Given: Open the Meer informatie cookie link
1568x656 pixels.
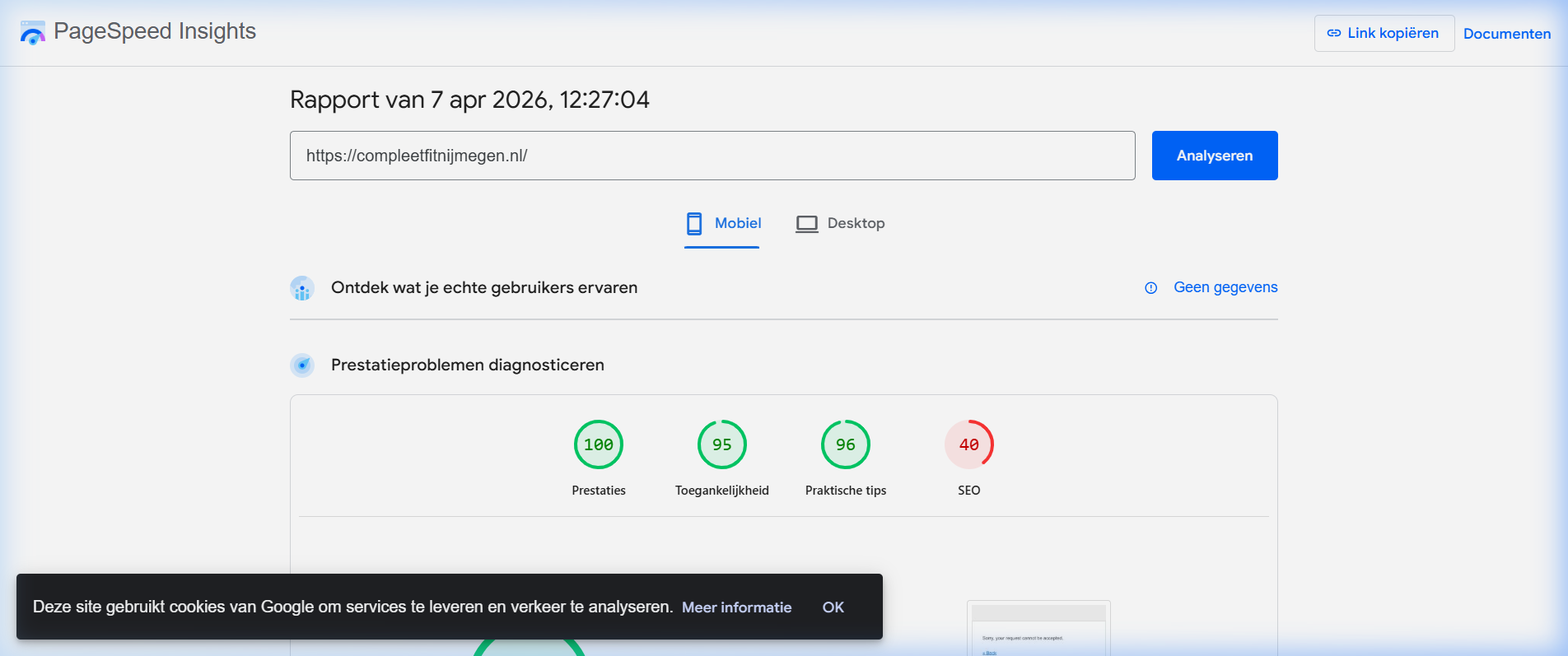Looking at the screenshot, I should pyautogui.click(x=736, y=607).
